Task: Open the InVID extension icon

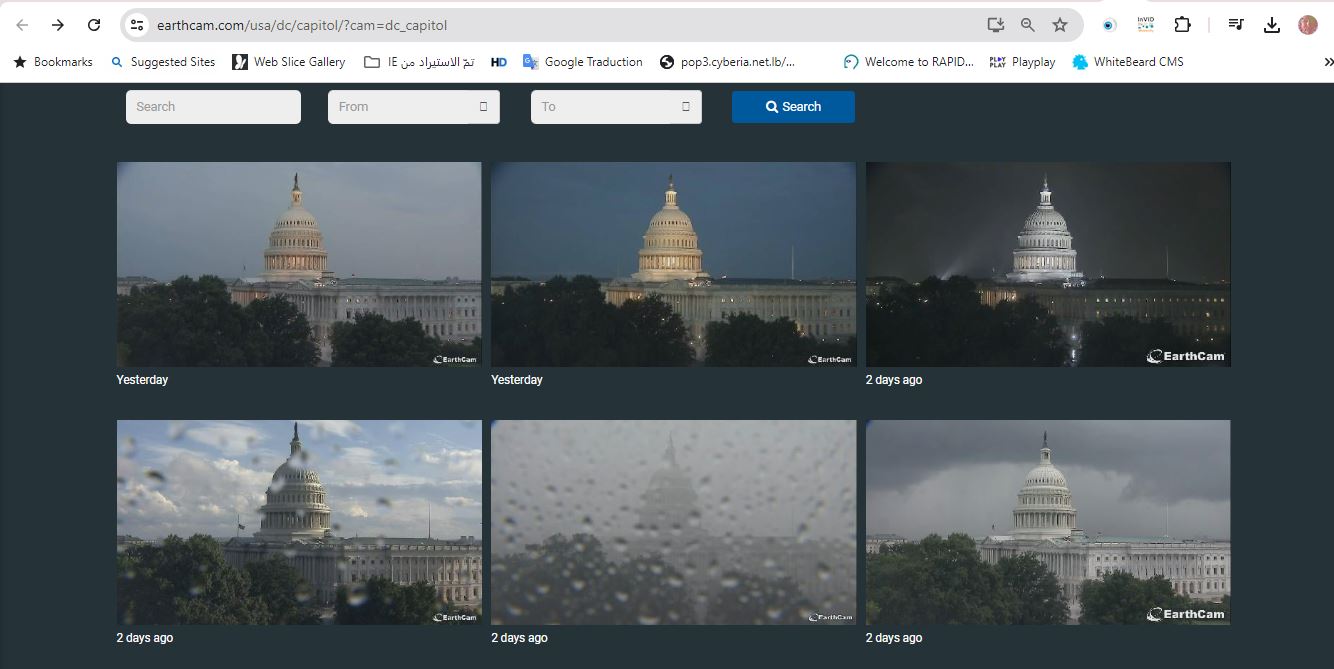Action: 1145,25
